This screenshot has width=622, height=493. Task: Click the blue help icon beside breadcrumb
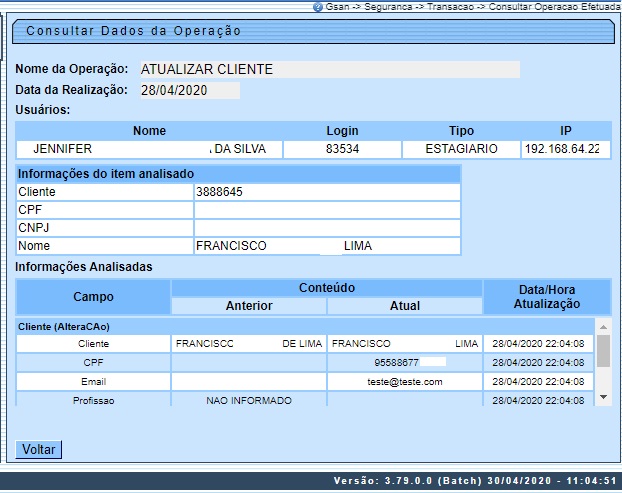click(318, 7)
